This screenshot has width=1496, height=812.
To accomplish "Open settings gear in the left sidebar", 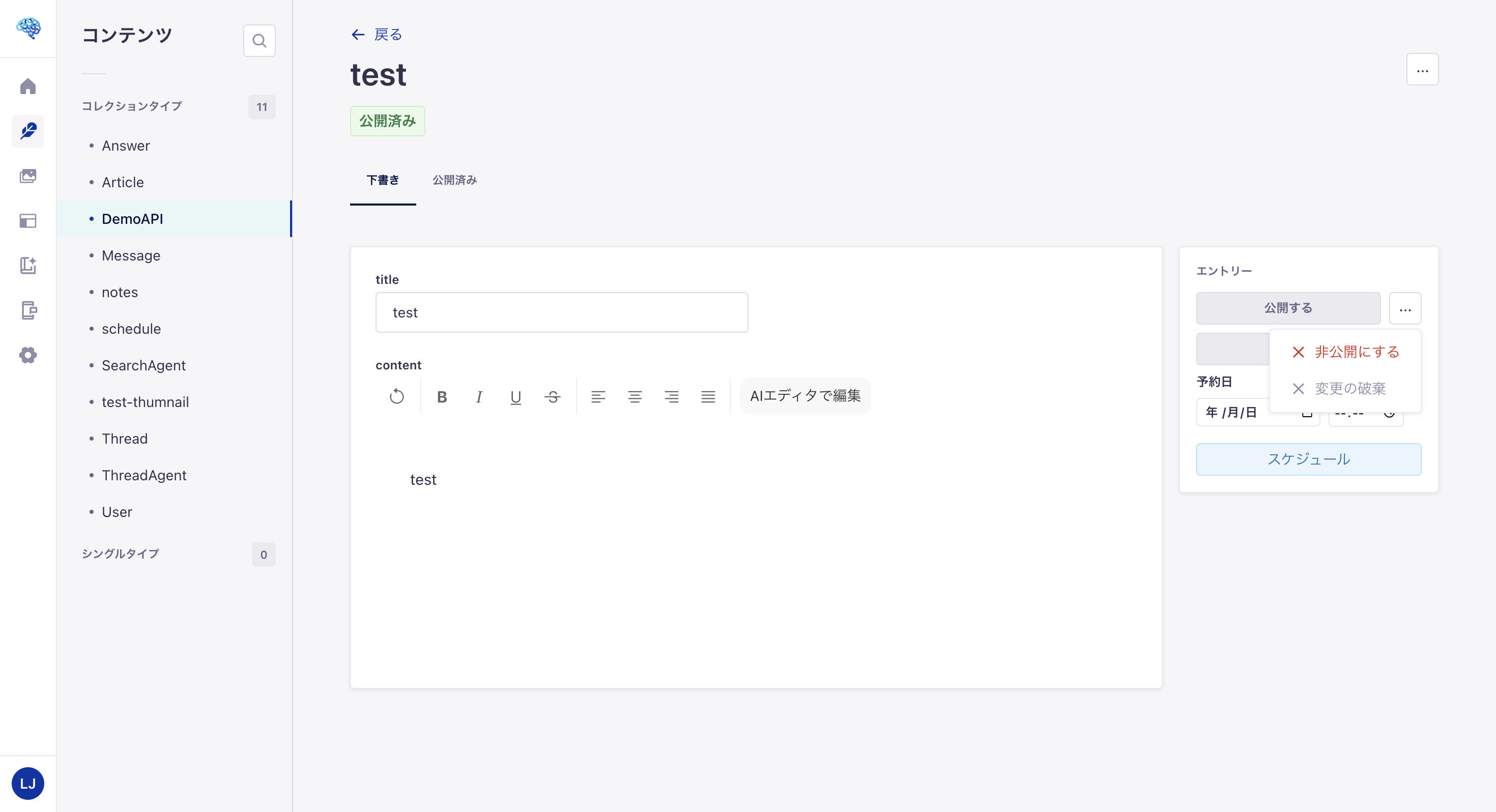I will tap(28, 355).
